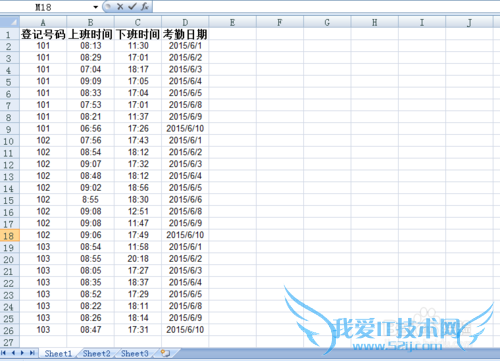Switch to the Sheet3 tab
The height and width of the screenshot is (361, 500).
[135, 353]
